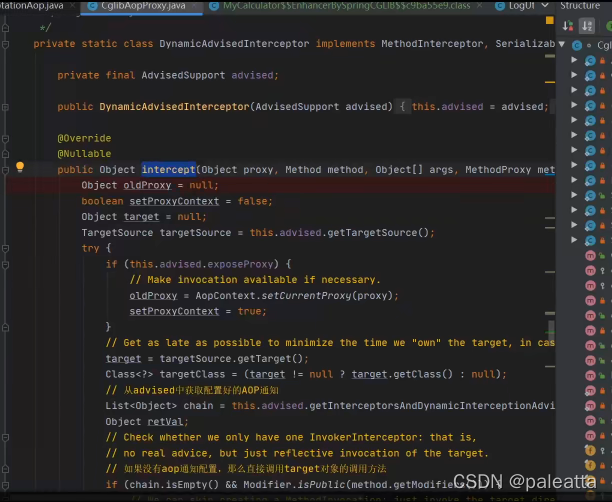Toggle Sort by Visibility in Structure
Image resolution: width=612 pixels, height=502 pixels.
[568, 26]
